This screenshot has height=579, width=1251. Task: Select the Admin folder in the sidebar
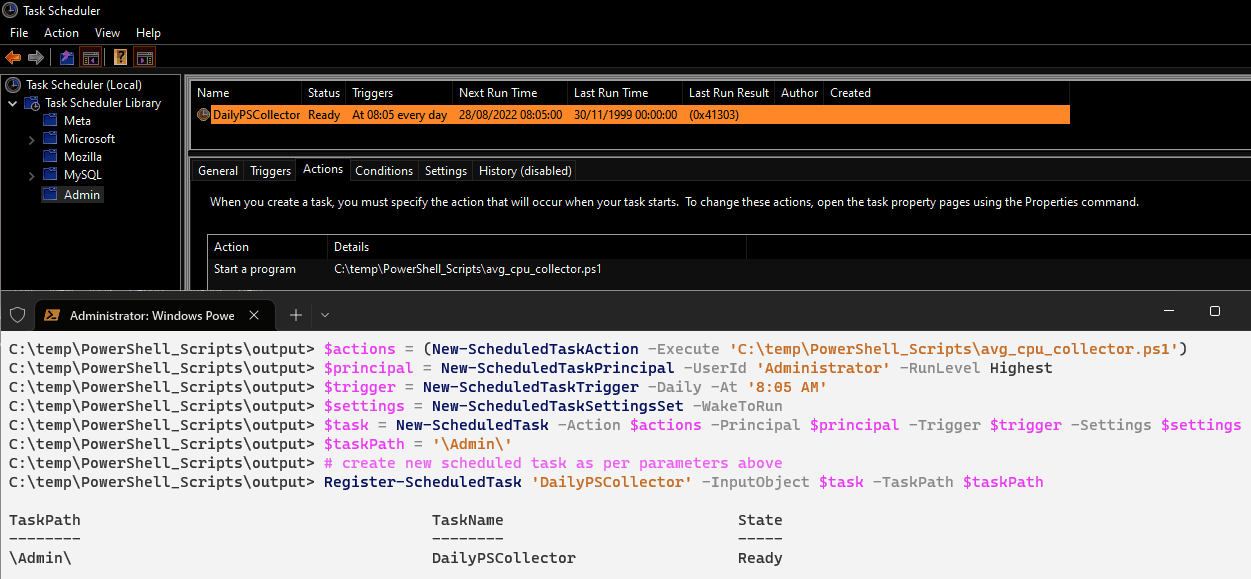72,194
